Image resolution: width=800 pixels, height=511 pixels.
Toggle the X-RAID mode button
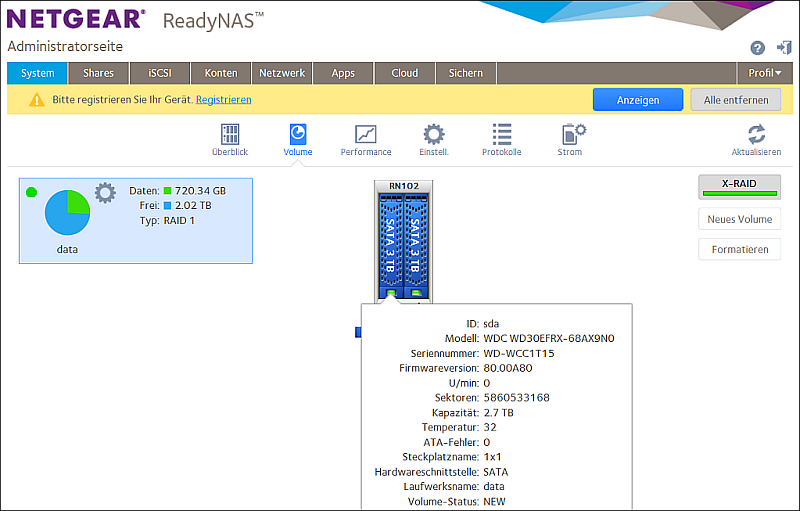point(739,188)
